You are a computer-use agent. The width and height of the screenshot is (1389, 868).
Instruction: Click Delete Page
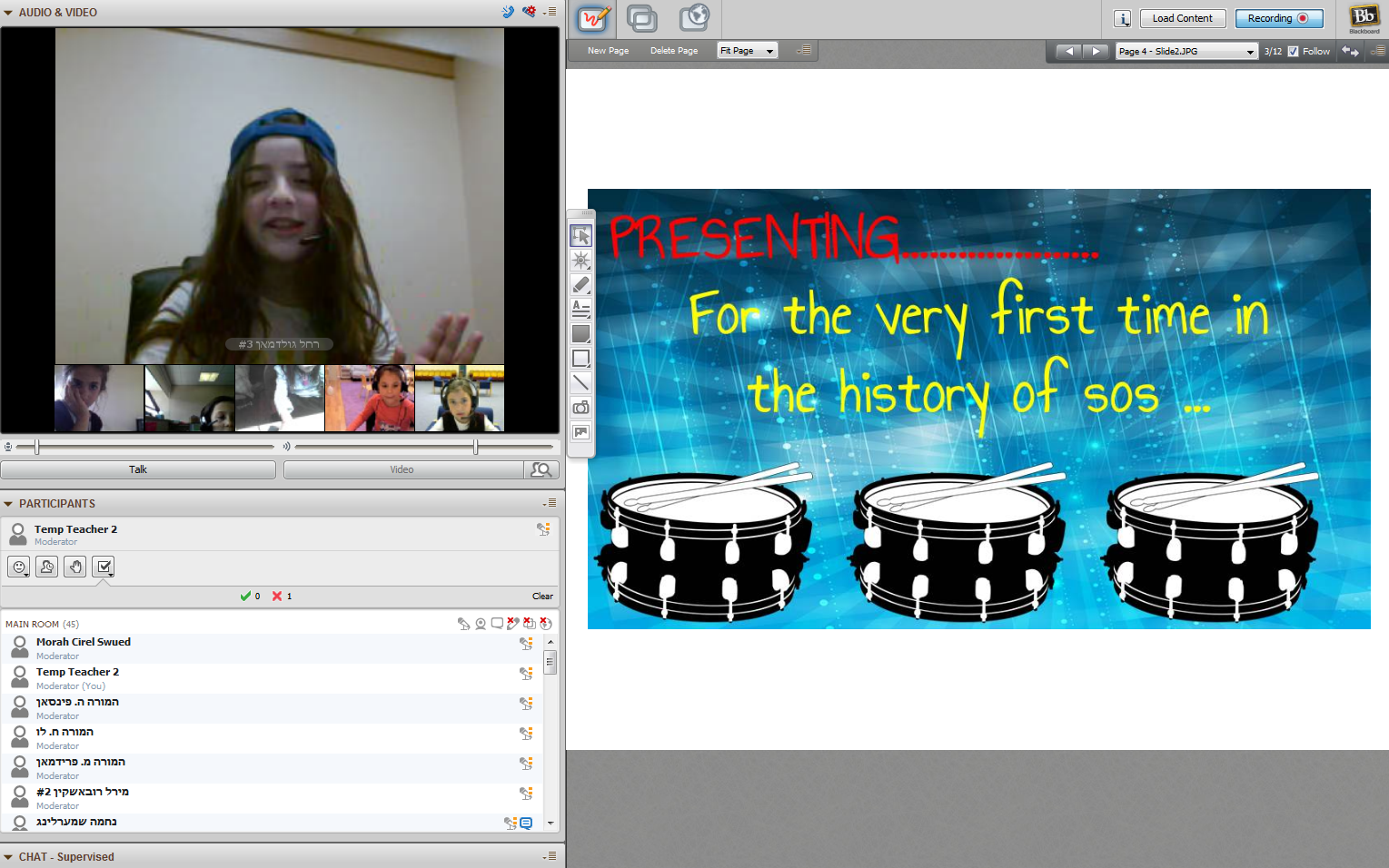(x=674, y=51)
